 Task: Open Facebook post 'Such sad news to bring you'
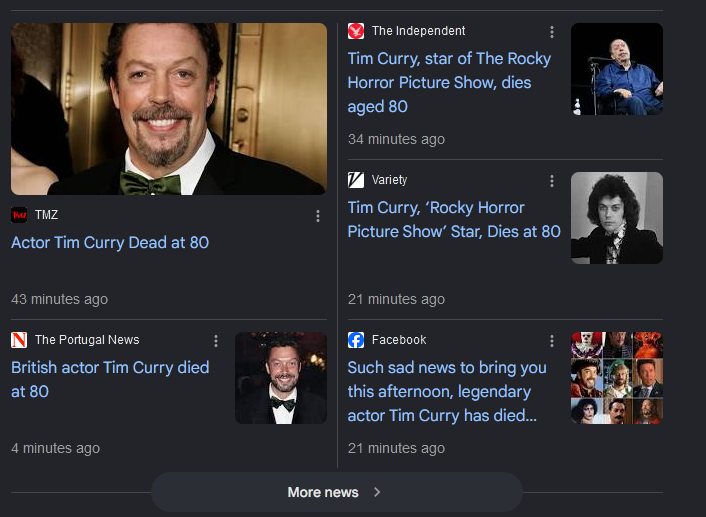pos(447,392)
